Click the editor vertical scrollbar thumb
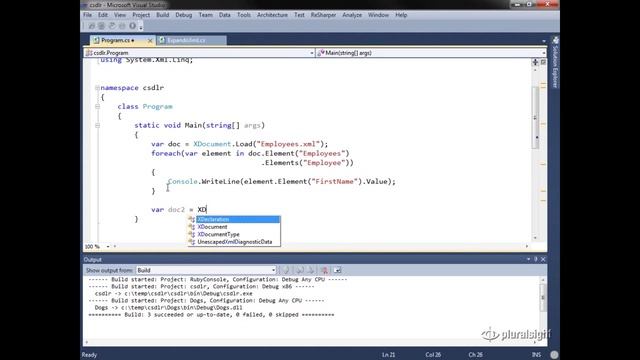Viewport: 640px width, 360px height. pos(536,118)
